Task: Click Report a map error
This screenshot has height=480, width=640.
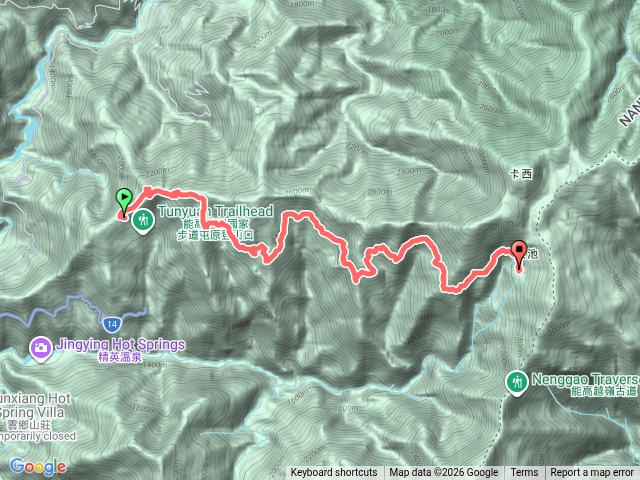Action: coord(591,473)
